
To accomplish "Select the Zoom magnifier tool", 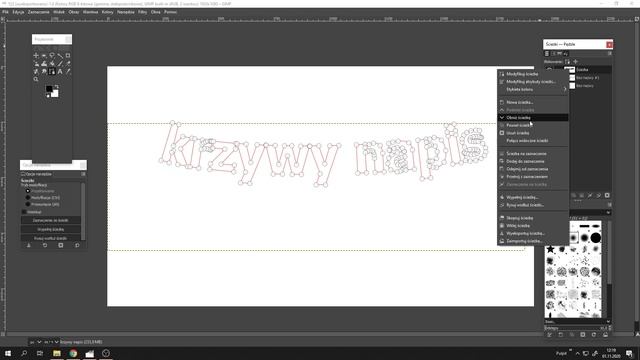I will tap(36, 79).
